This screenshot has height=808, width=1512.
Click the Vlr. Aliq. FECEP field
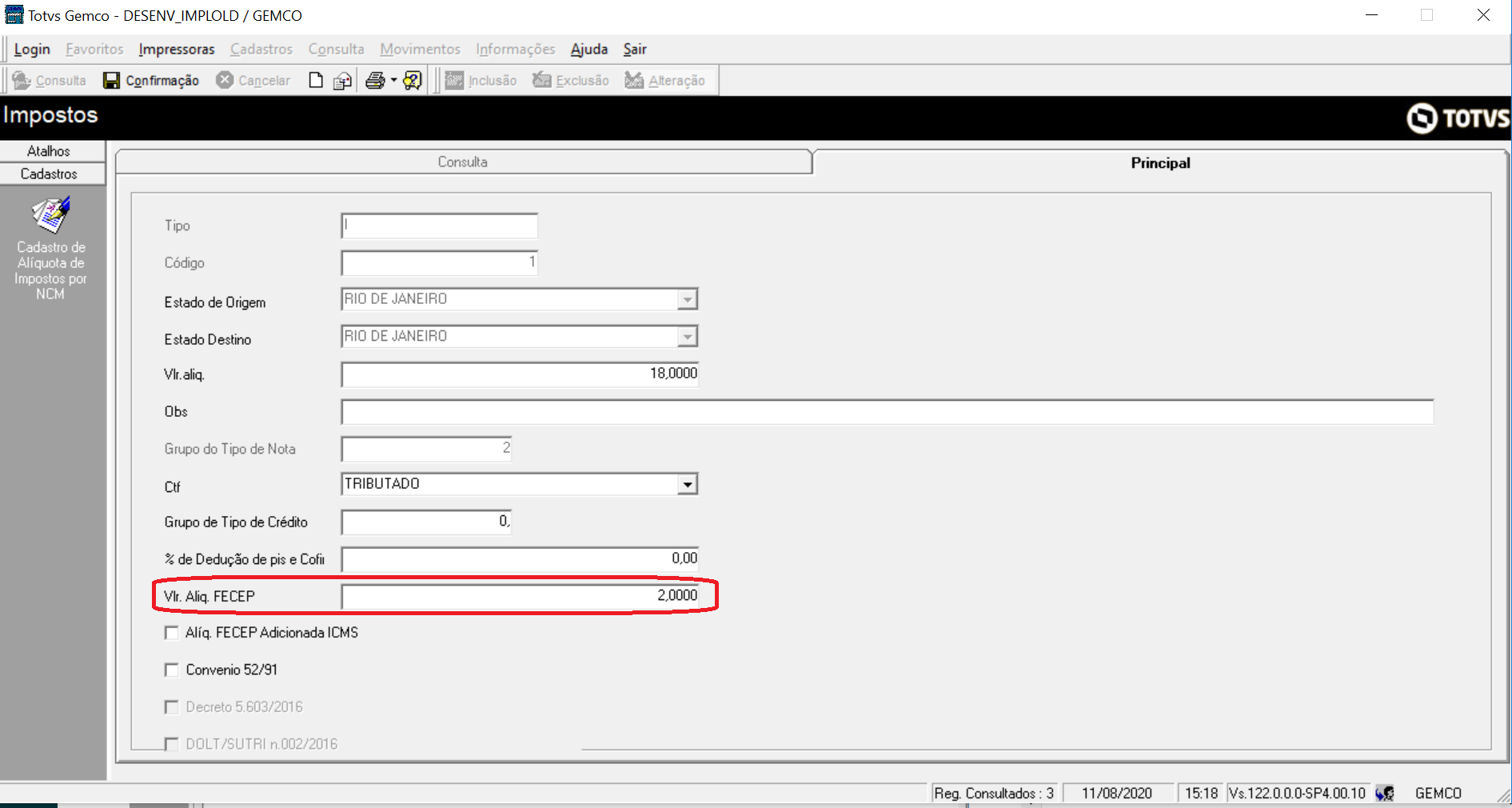(520, 596)
